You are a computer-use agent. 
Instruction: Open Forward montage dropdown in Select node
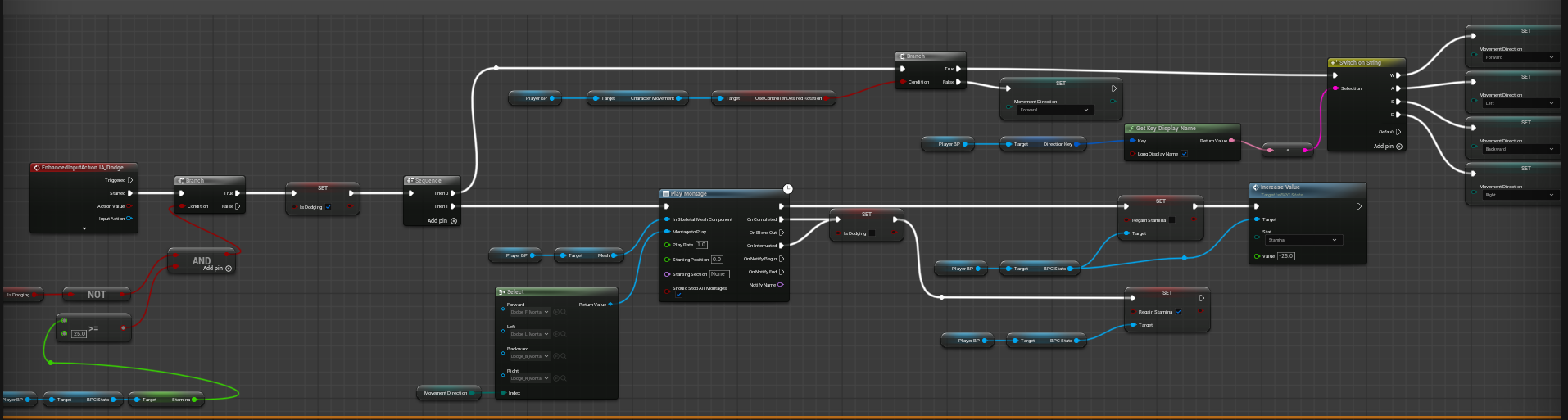point(529,312)
